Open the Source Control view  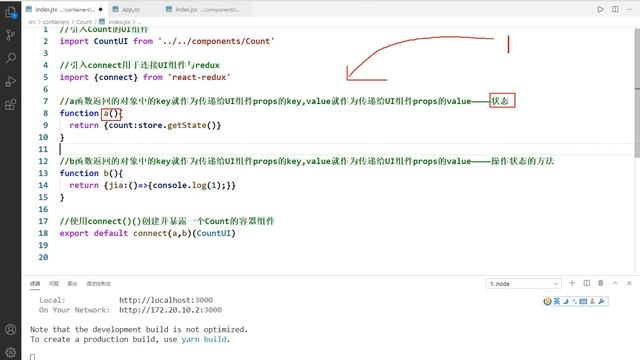(11, 35)
